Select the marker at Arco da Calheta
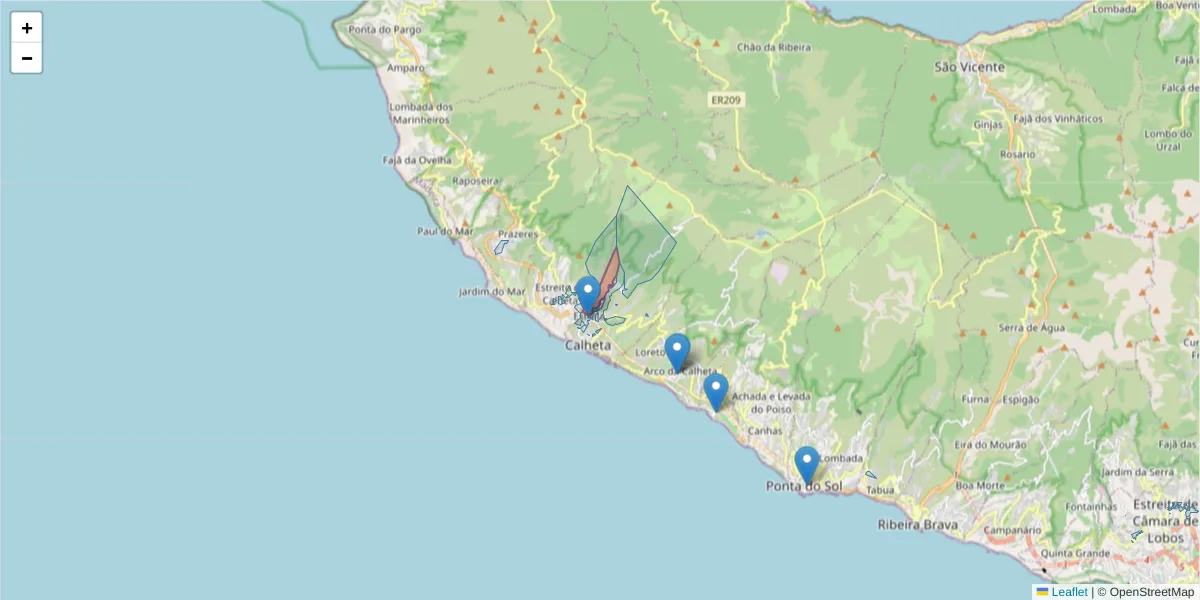This screenshot has height=600, width=1200. point(678,348)
